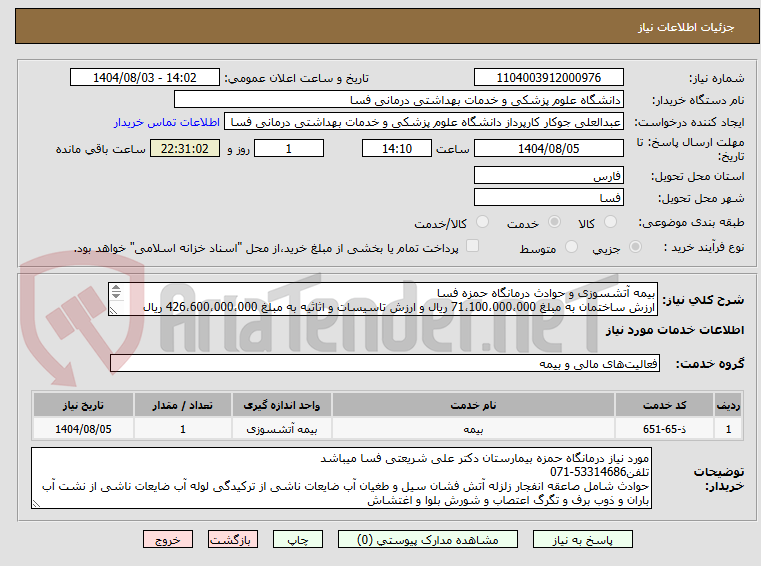Click the service group field فعالیت‌های مالی و بیمه

[385, 364]
